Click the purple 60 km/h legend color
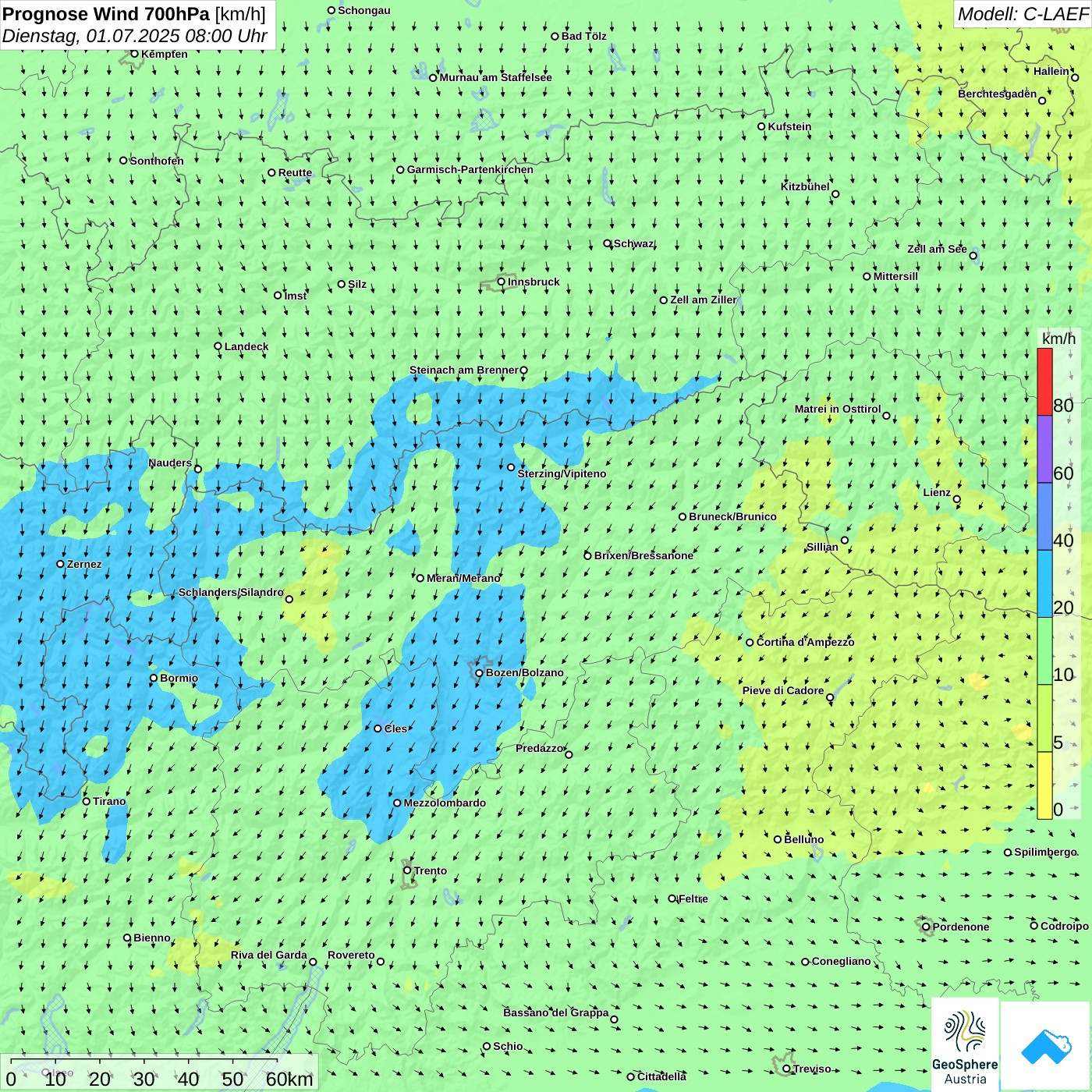 pos(1044,449)
